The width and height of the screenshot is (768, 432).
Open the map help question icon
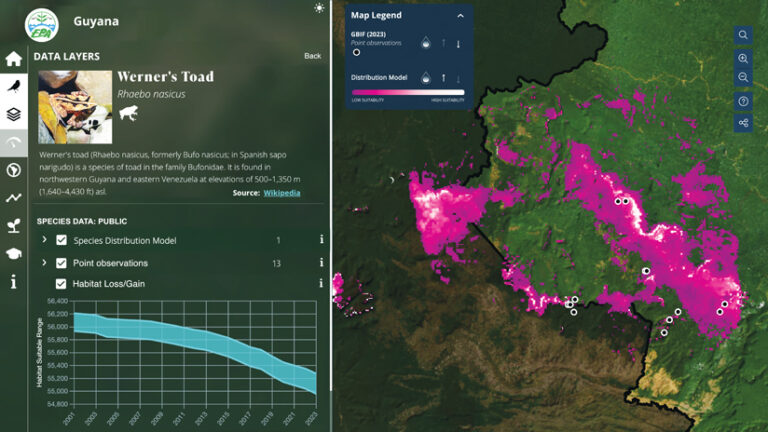[743, 101]
